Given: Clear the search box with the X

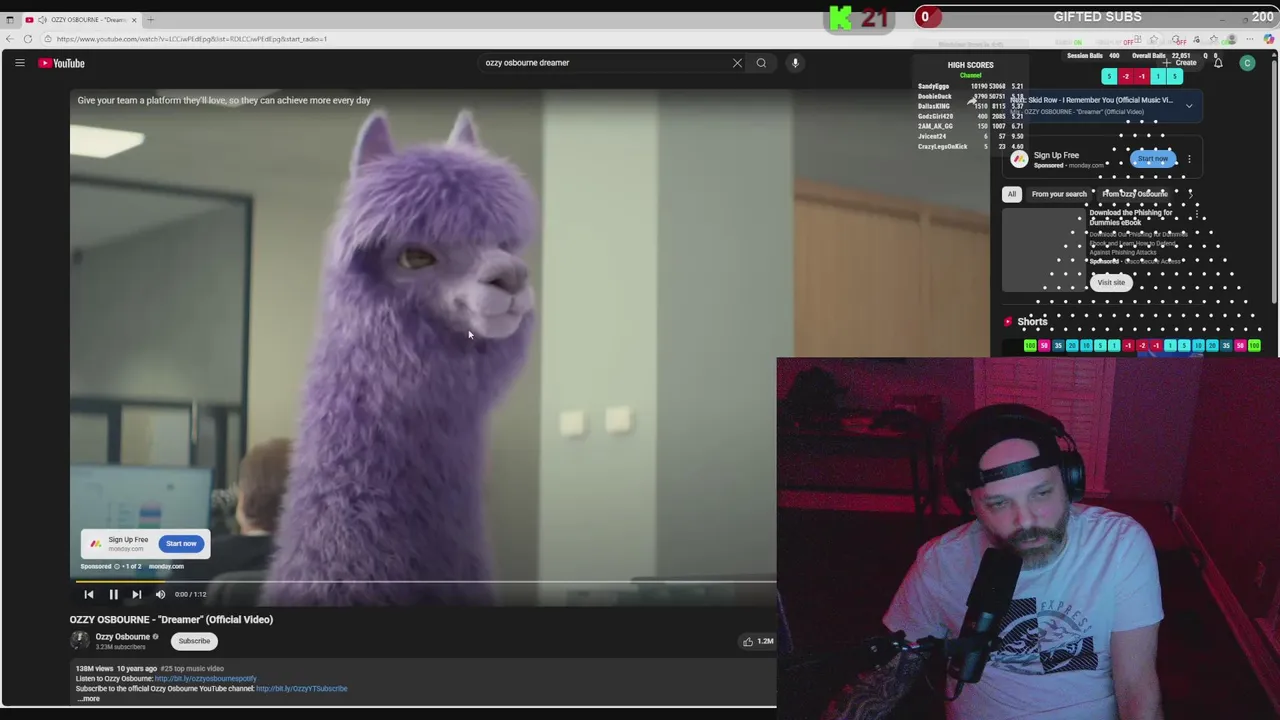Looking at the screenshot, I should (x=737, y=63).
